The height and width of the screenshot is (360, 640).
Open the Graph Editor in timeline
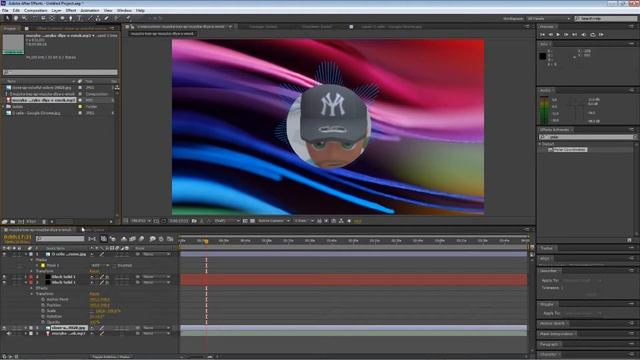[170, 239]
